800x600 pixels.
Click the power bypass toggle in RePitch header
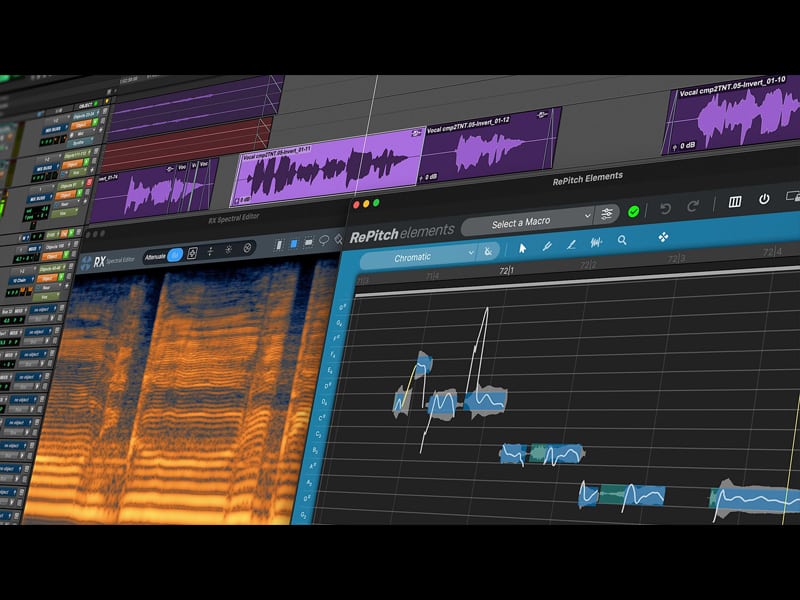(x=765, y=198)
